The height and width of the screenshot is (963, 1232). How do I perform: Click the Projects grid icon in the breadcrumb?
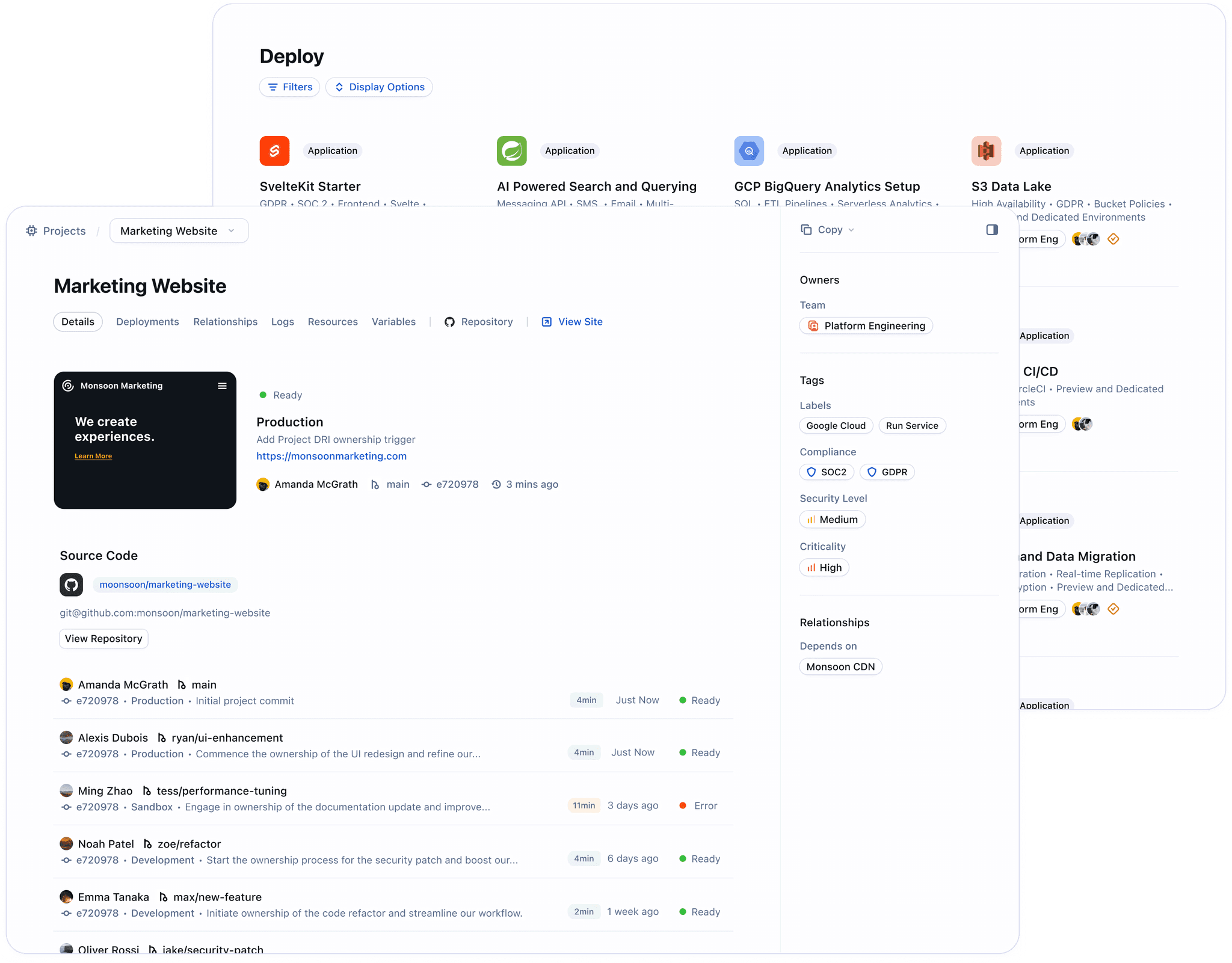pyautogui.click(x=32, y=230)
